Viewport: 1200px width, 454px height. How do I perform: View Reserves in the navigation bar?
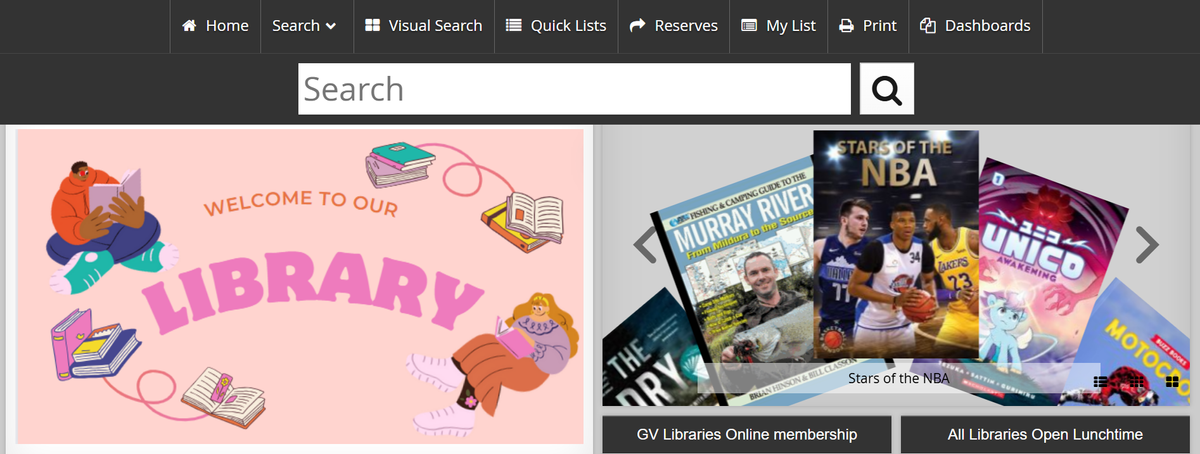[674, 26]
